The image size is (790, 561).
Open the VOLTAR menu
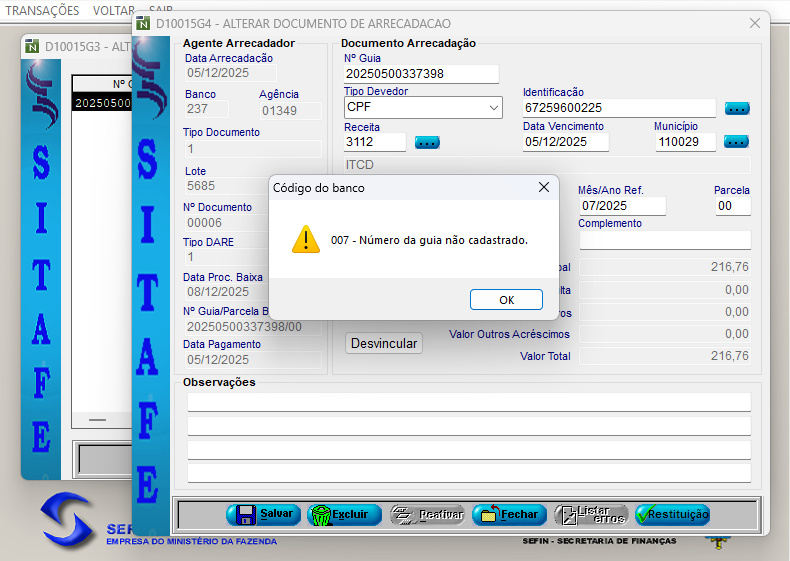(x=113, y=9)
